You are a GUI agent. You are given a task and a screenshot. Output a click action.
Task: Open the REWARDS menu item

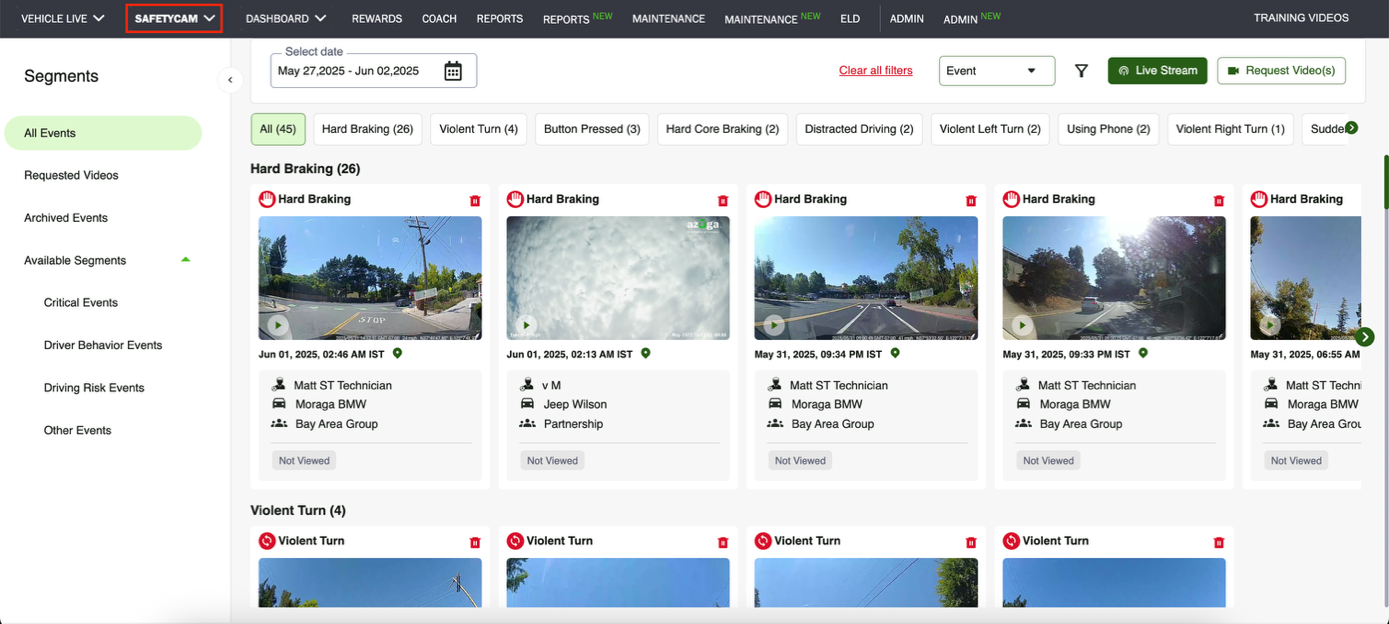tap(377, 19)
